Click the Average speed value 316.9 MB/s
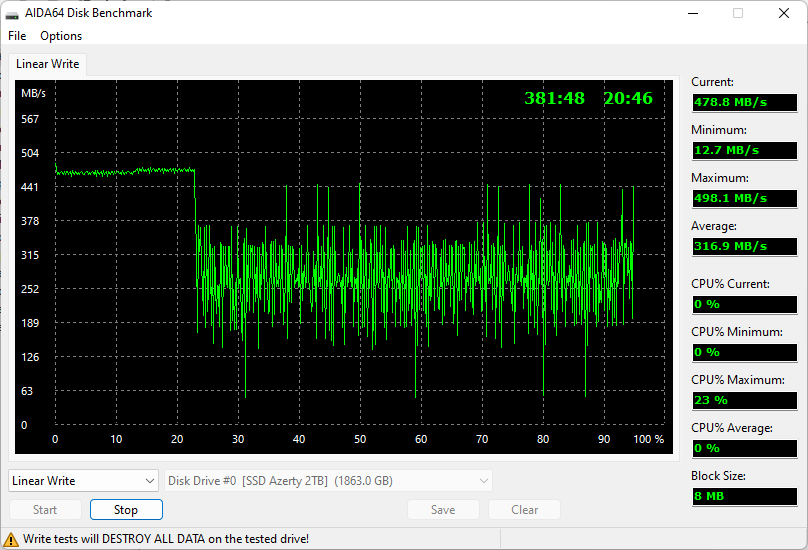The height and width of the screenshot is (550, 808). [745, 246]
